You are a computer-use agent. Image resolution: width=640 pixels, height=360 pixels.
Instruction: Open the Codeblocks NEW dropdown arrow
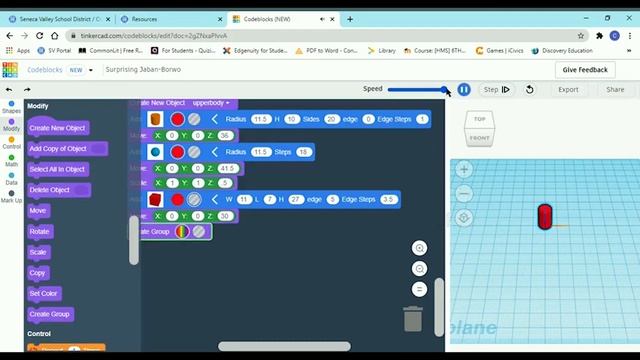tap(91, 70)
